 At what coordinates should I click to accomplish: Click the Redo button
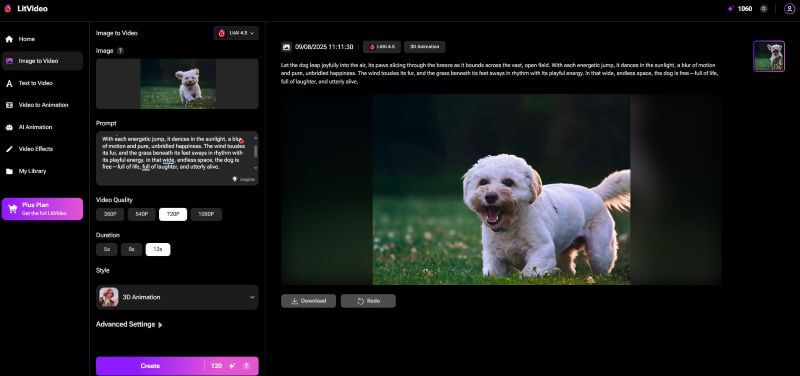(368, 301)
